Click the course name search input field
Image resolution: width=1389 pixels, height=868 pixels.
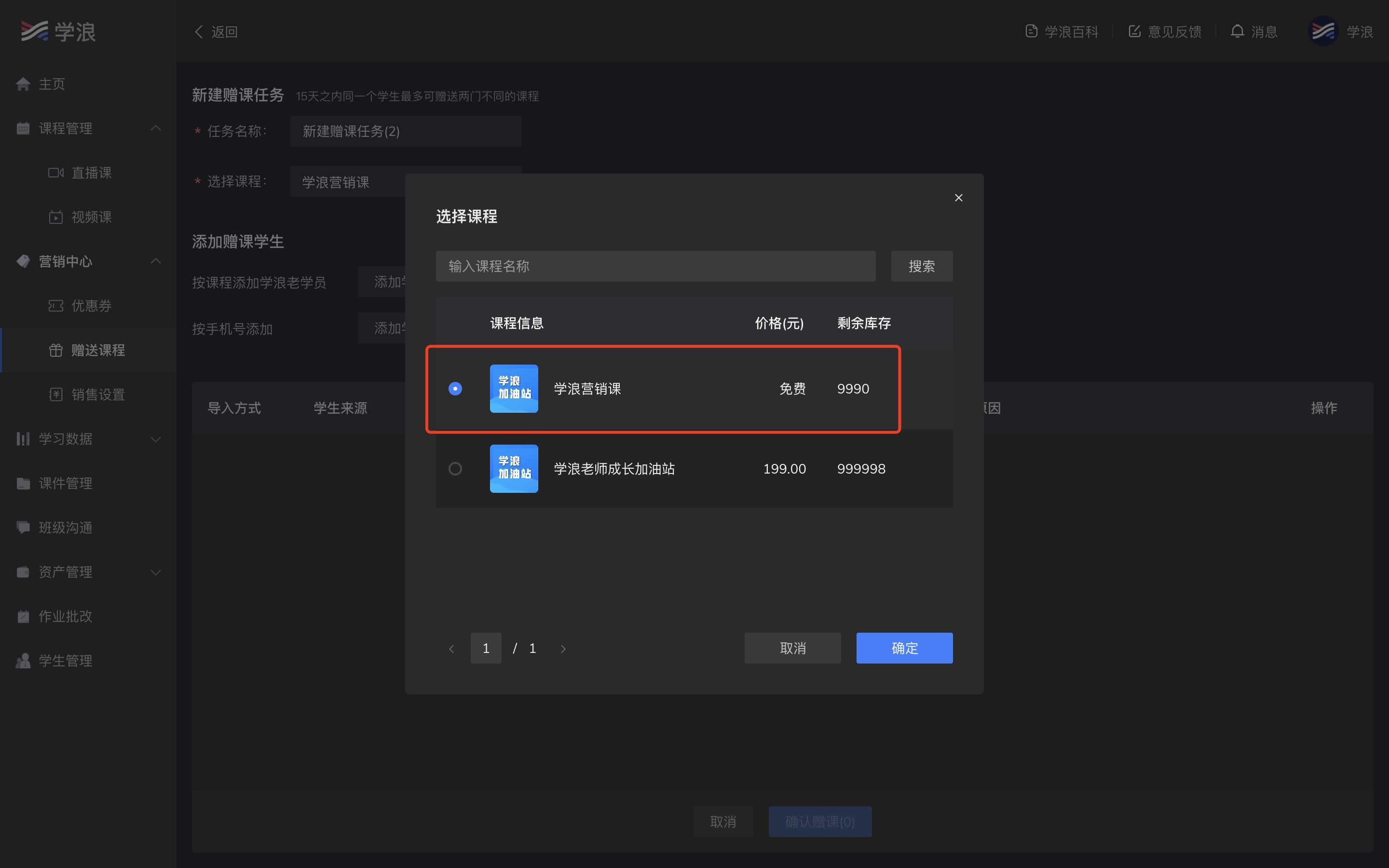pyautogui.click(x=654, y=266)
